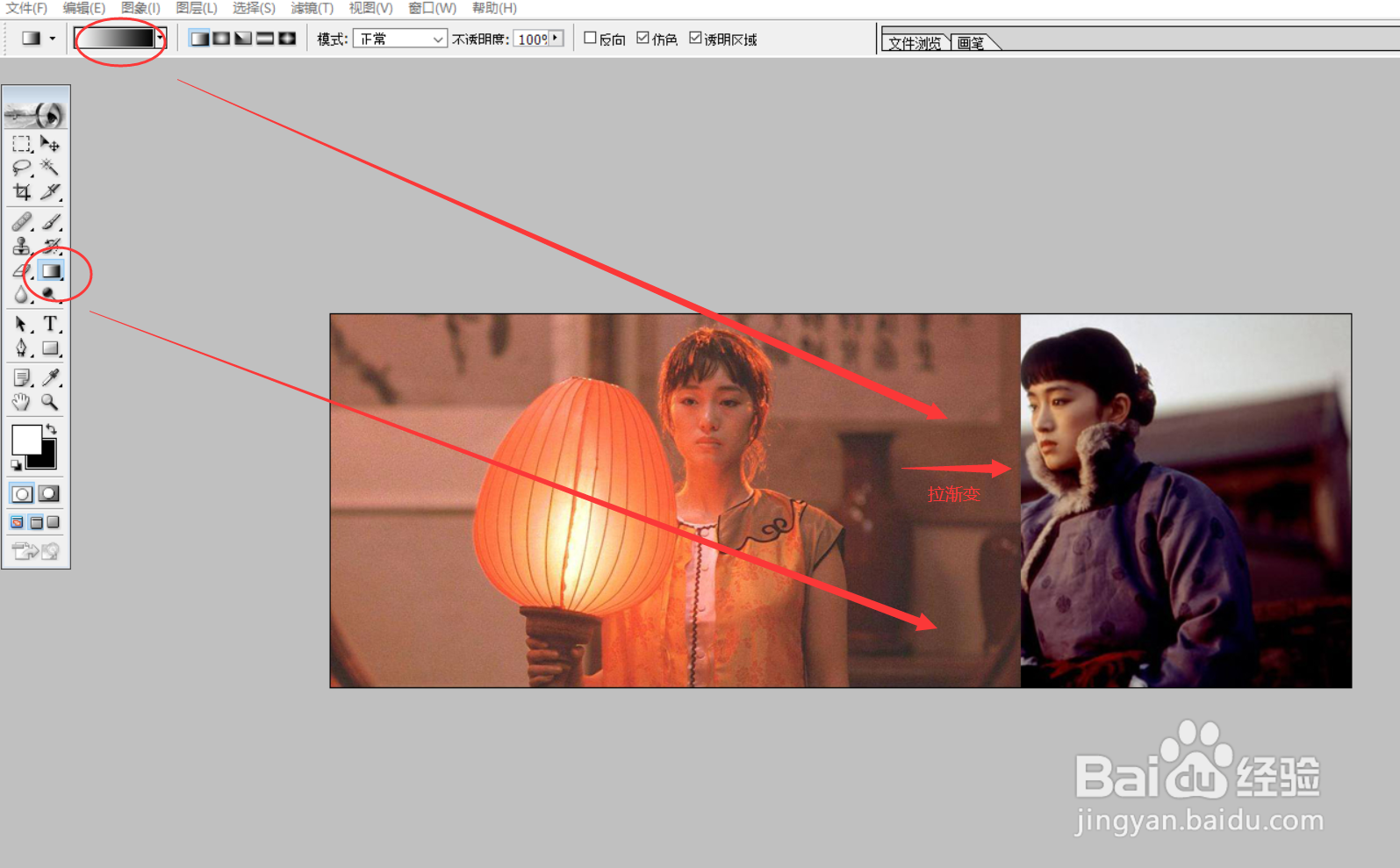This screenshot has width=1400, height=868.
Task: Click the woman in purple coat photo
Action: [x=1186, y=500]
